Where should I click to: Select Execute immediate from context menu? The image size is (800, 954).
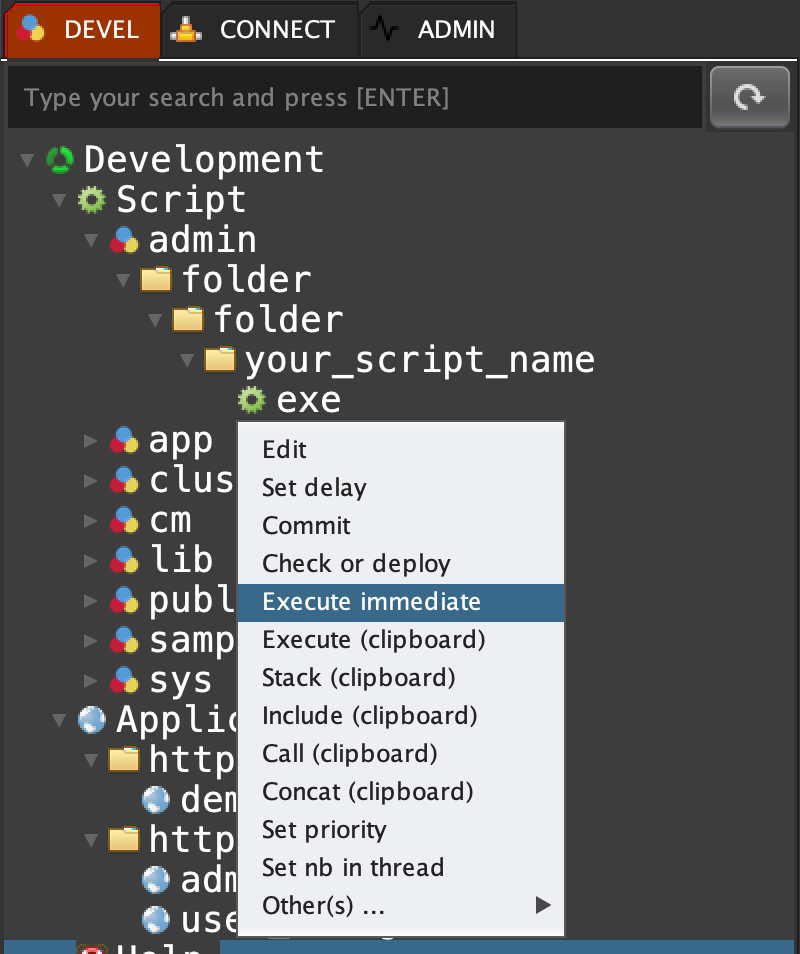point(371,602)
